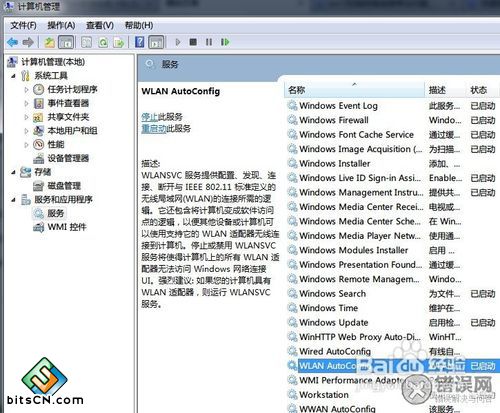Click the Windows Installer gear icon
This screenshot has width=500, height=413.
coord(292,163)
